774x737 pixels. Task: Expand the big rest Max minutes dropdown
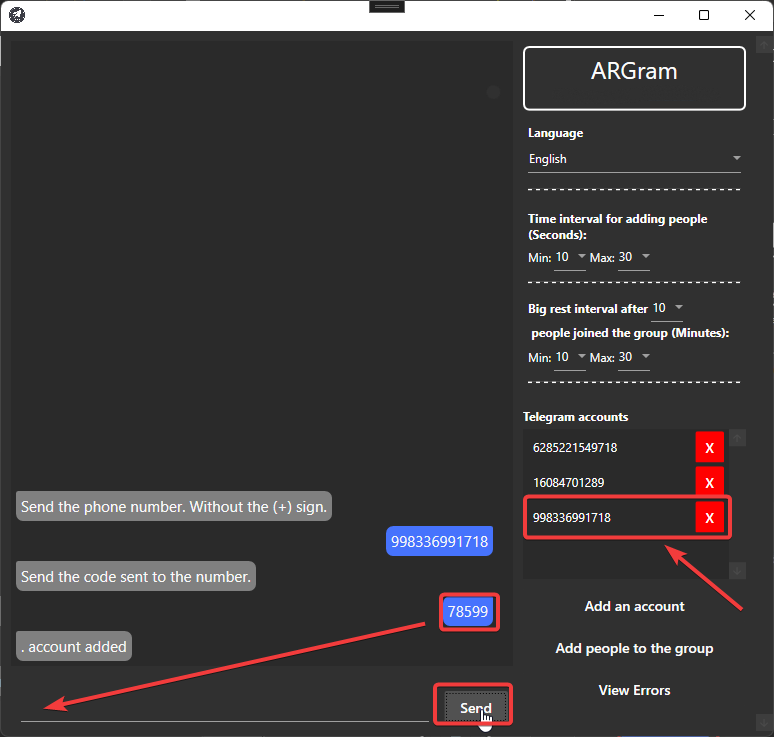point(634,357)
